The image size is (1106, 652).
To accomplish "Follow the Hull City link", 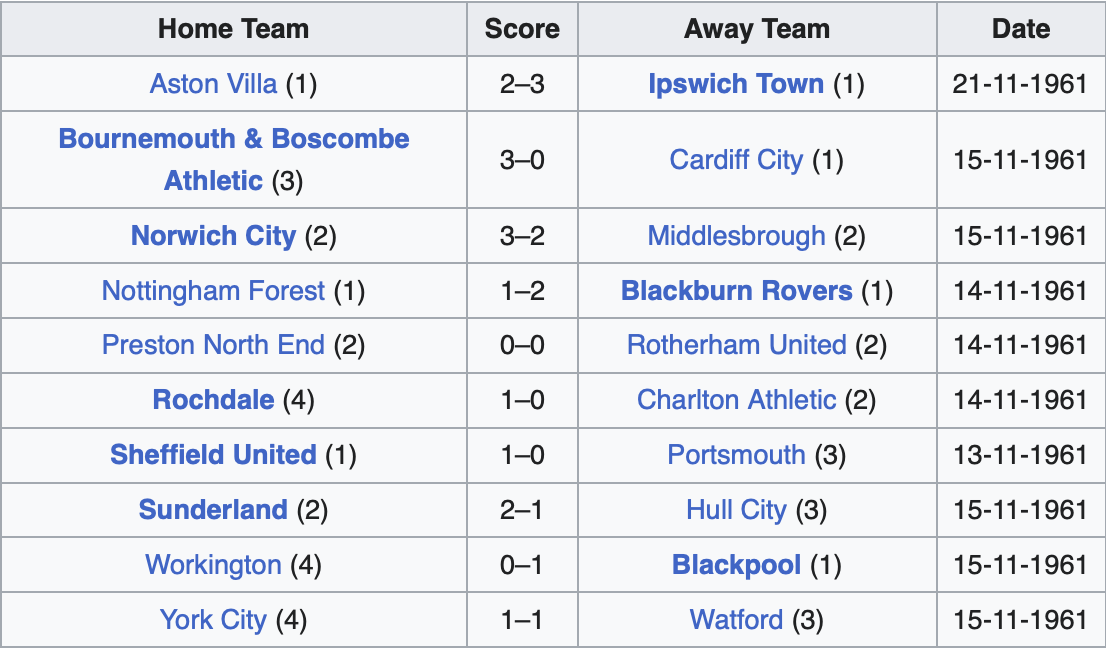I will coord(736,510).
